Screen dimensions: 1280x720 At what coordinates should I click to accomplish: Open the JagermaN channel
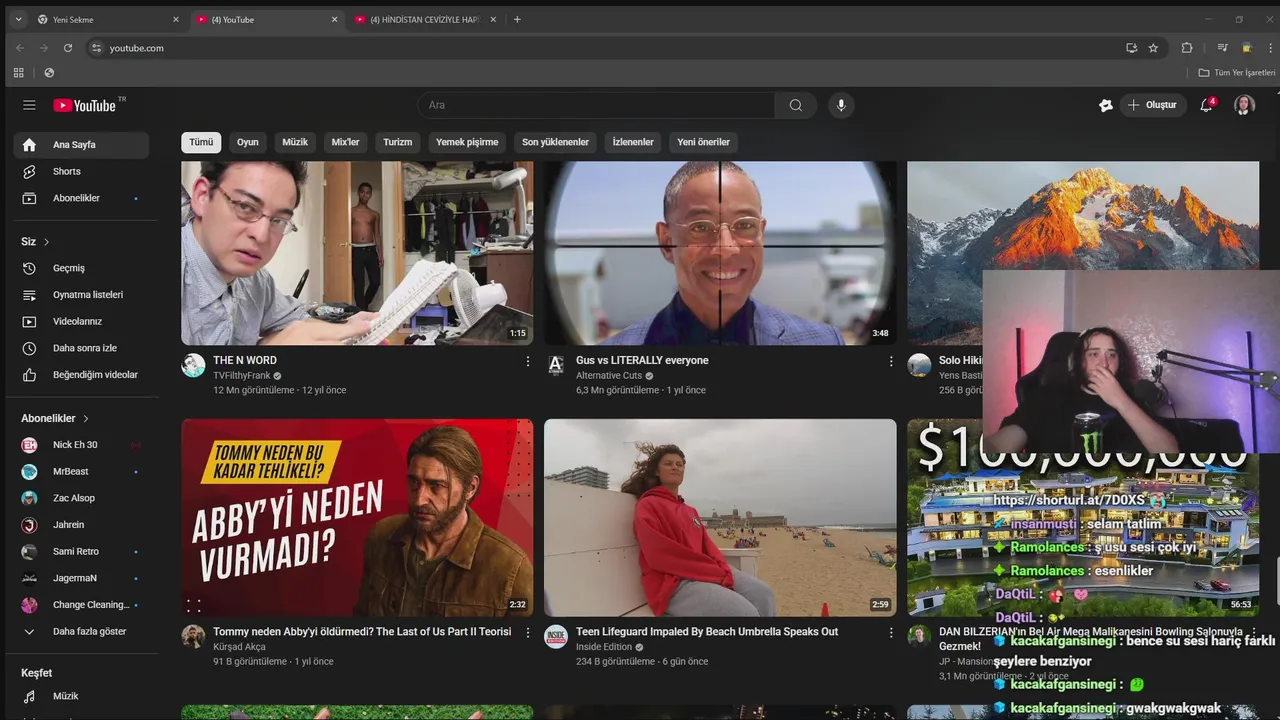click(x=81, y=578)
